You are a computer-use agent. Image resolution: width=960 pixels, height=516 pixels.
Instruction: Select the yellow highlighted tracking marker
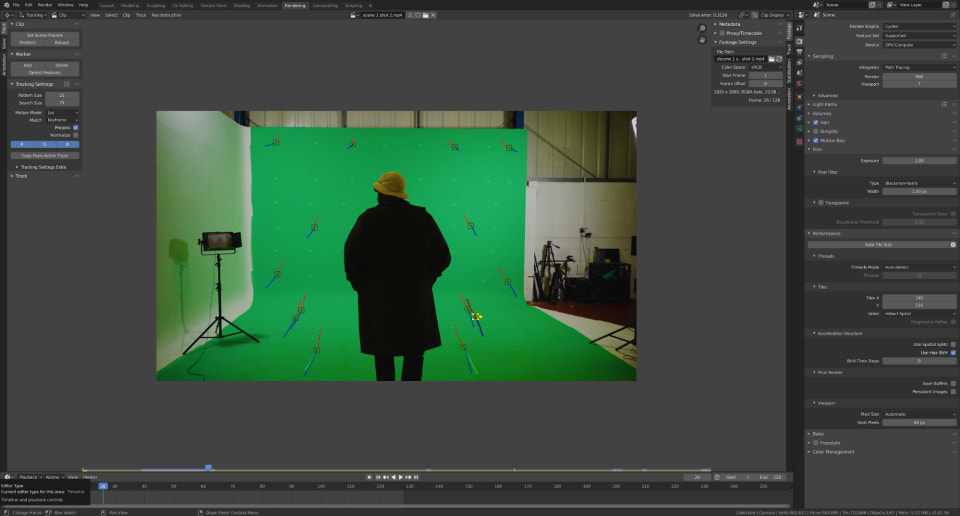point(476,316)
